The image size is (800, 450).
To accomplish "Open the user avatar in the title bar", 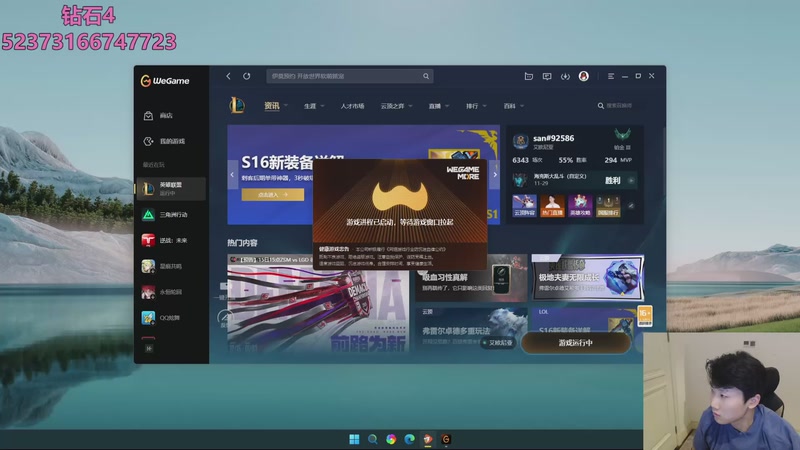I will click(x=584, y=76).
